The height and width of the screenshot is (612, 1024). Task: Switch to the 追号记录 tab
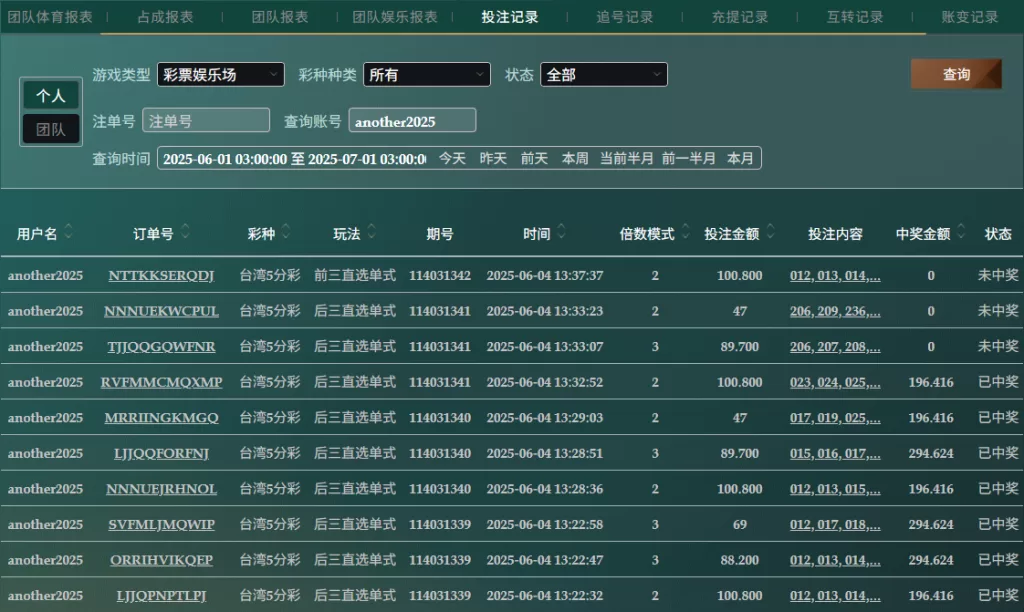625,17
